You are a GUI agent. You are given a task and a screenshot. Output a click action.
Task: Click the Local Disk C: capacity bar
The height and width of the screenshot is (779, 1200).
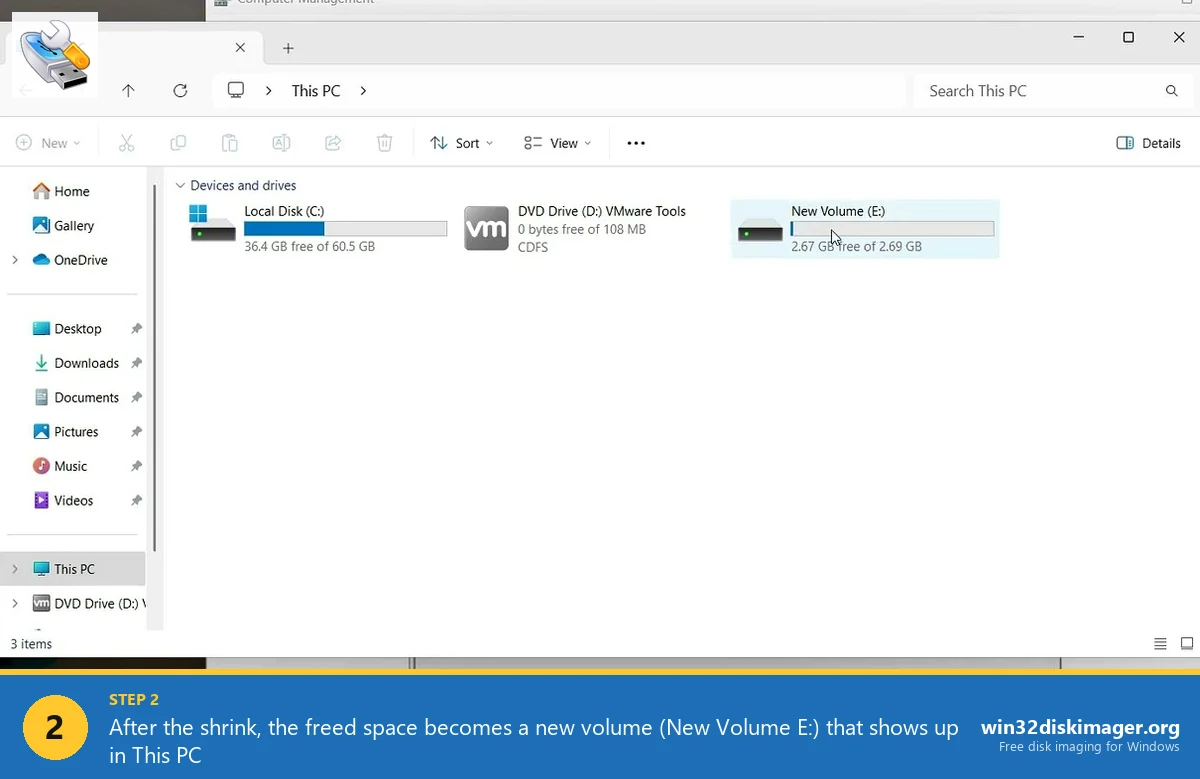345,228
